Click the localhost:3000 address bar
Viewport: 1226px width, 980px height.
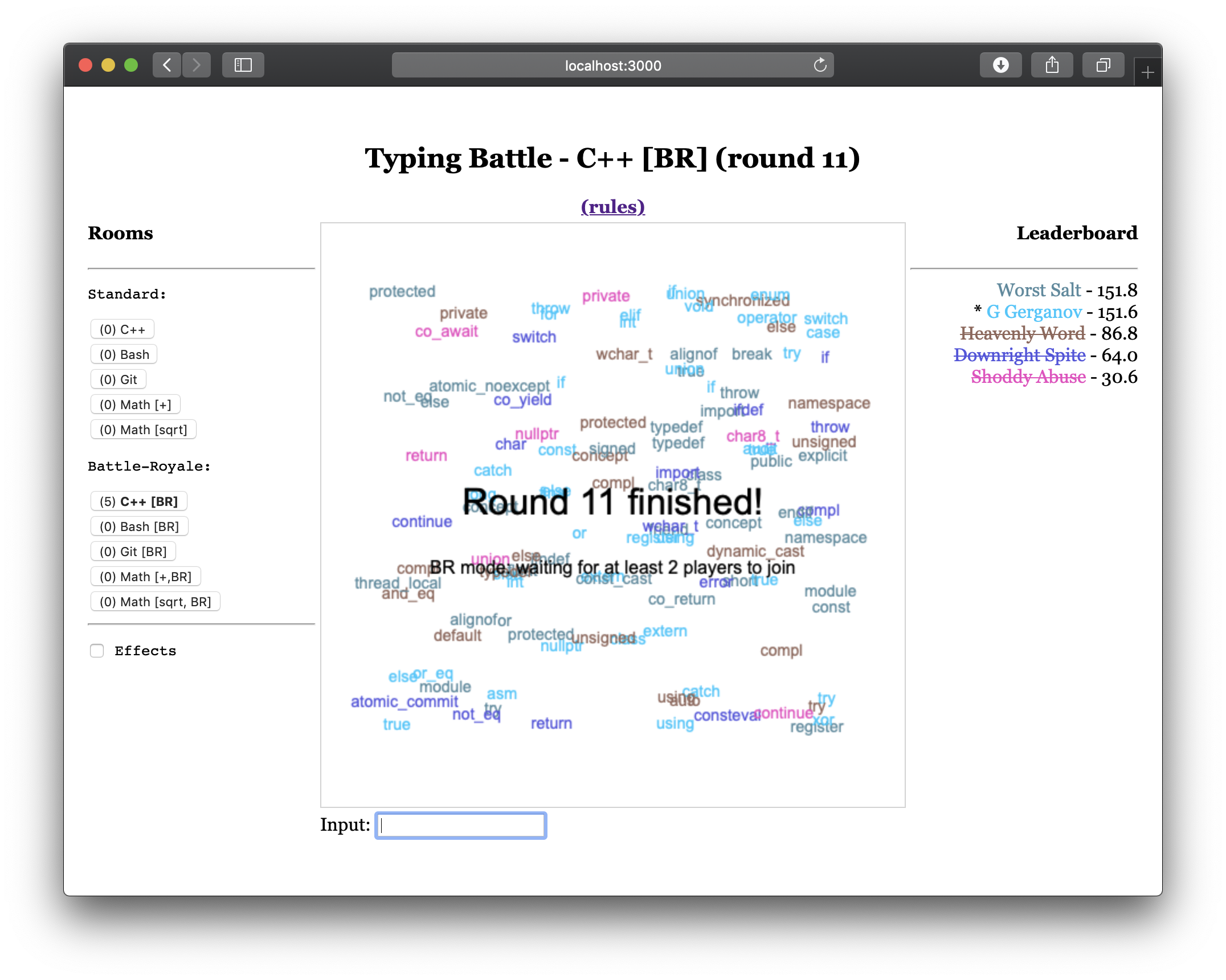[x=613, y=65]
